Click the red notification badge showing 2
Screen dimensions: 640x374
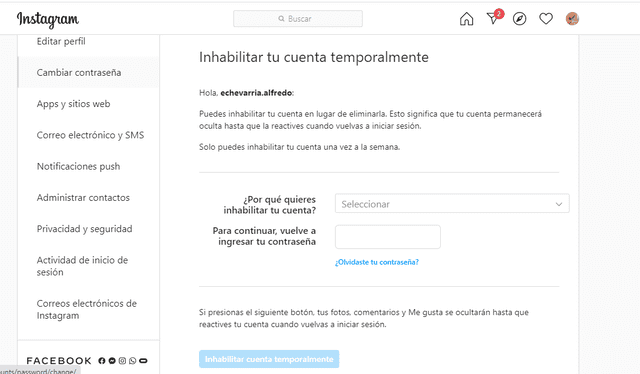pos(499,13)
